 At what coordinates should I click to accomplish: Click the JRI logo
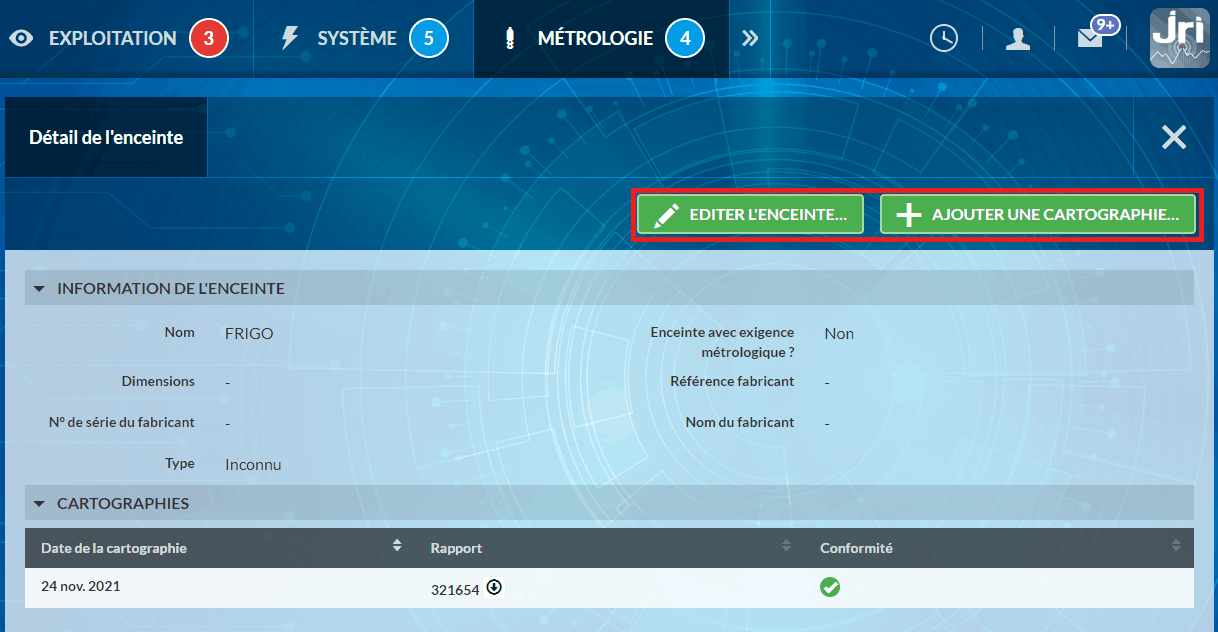coord(1180,38)
